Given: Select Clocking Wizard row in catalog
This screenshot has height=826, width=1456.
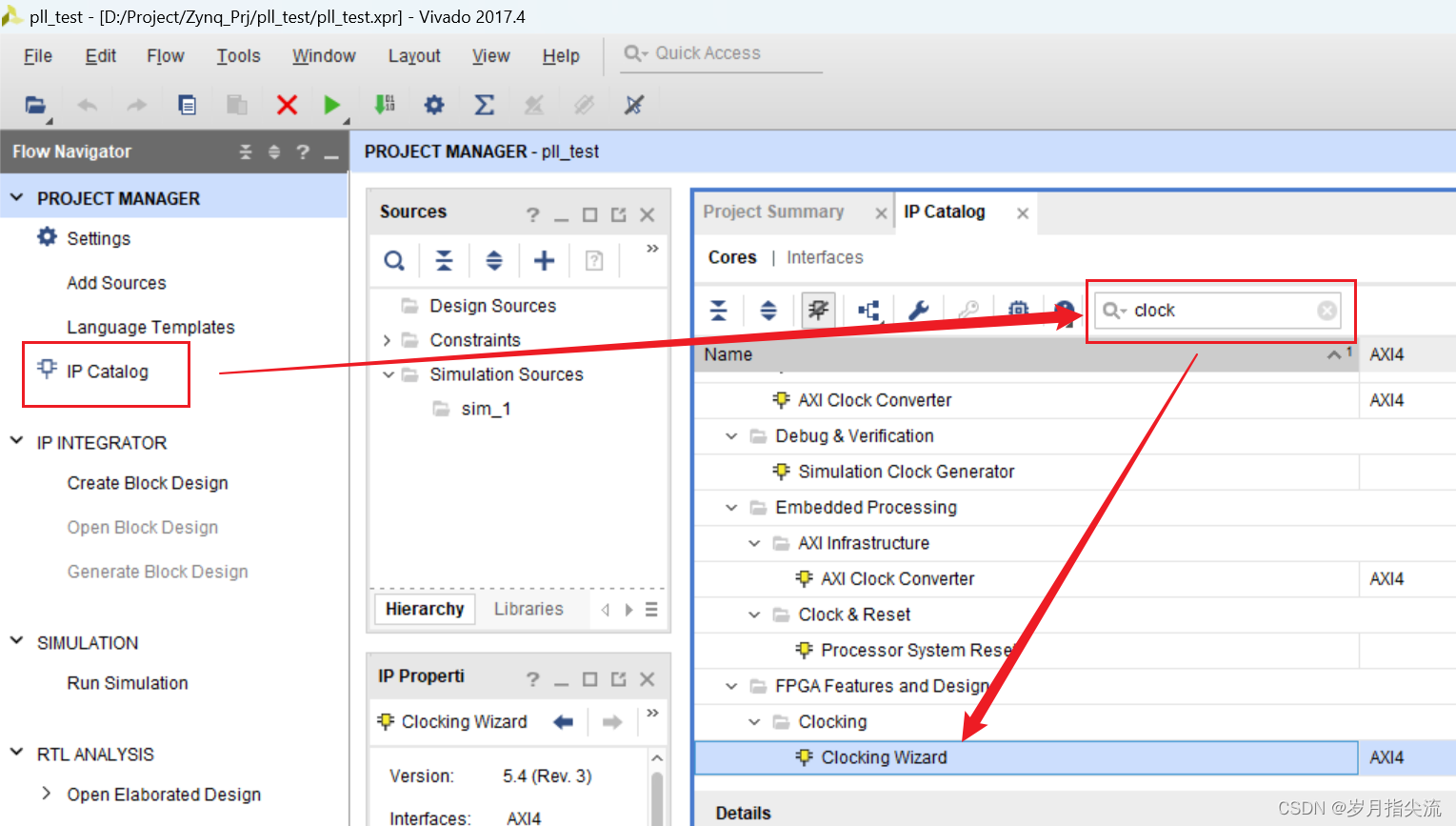Looking at the screenshot, I should pos(1027,757).
